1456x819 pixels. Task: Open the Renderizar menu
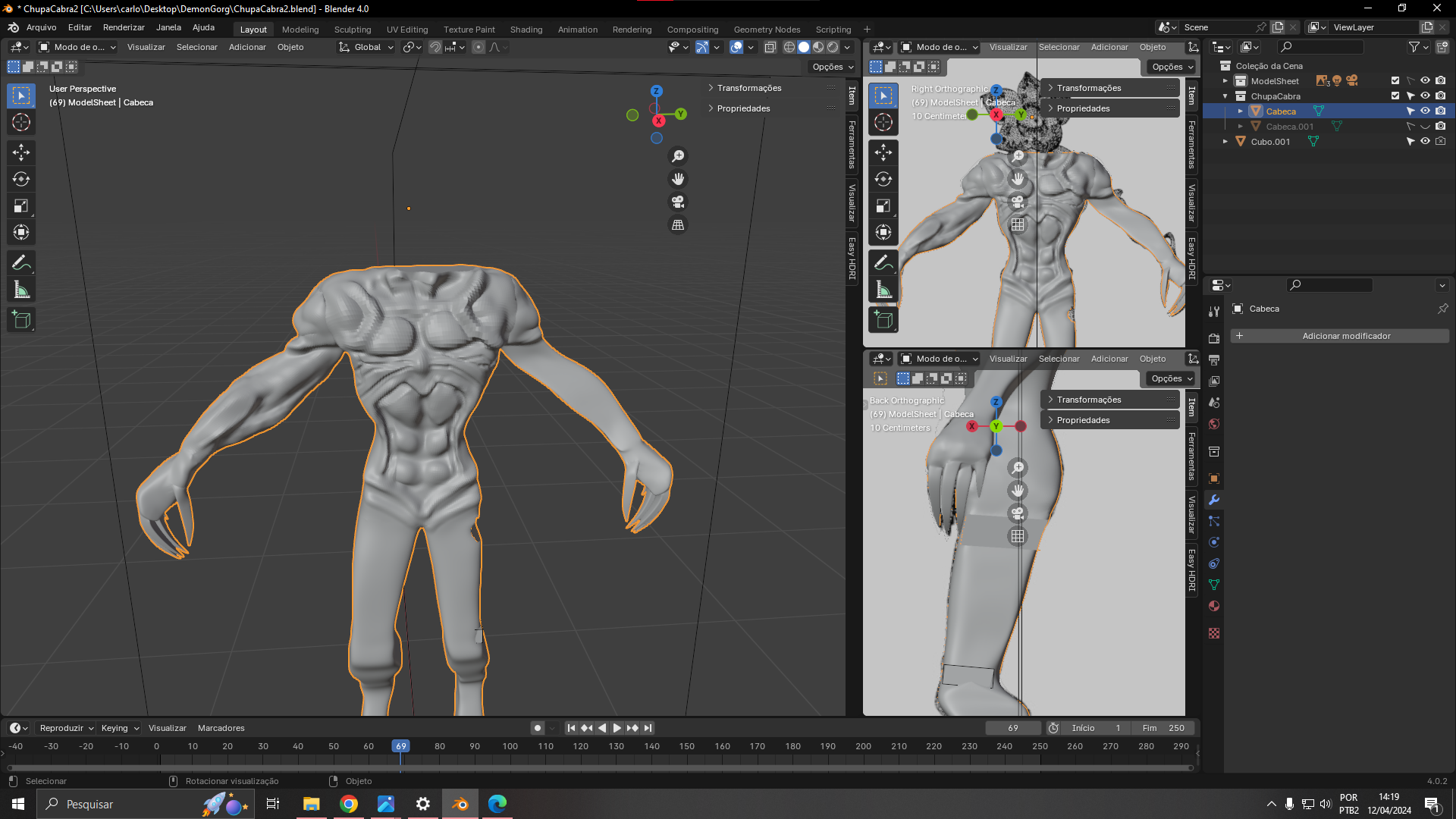click(124, 27)
